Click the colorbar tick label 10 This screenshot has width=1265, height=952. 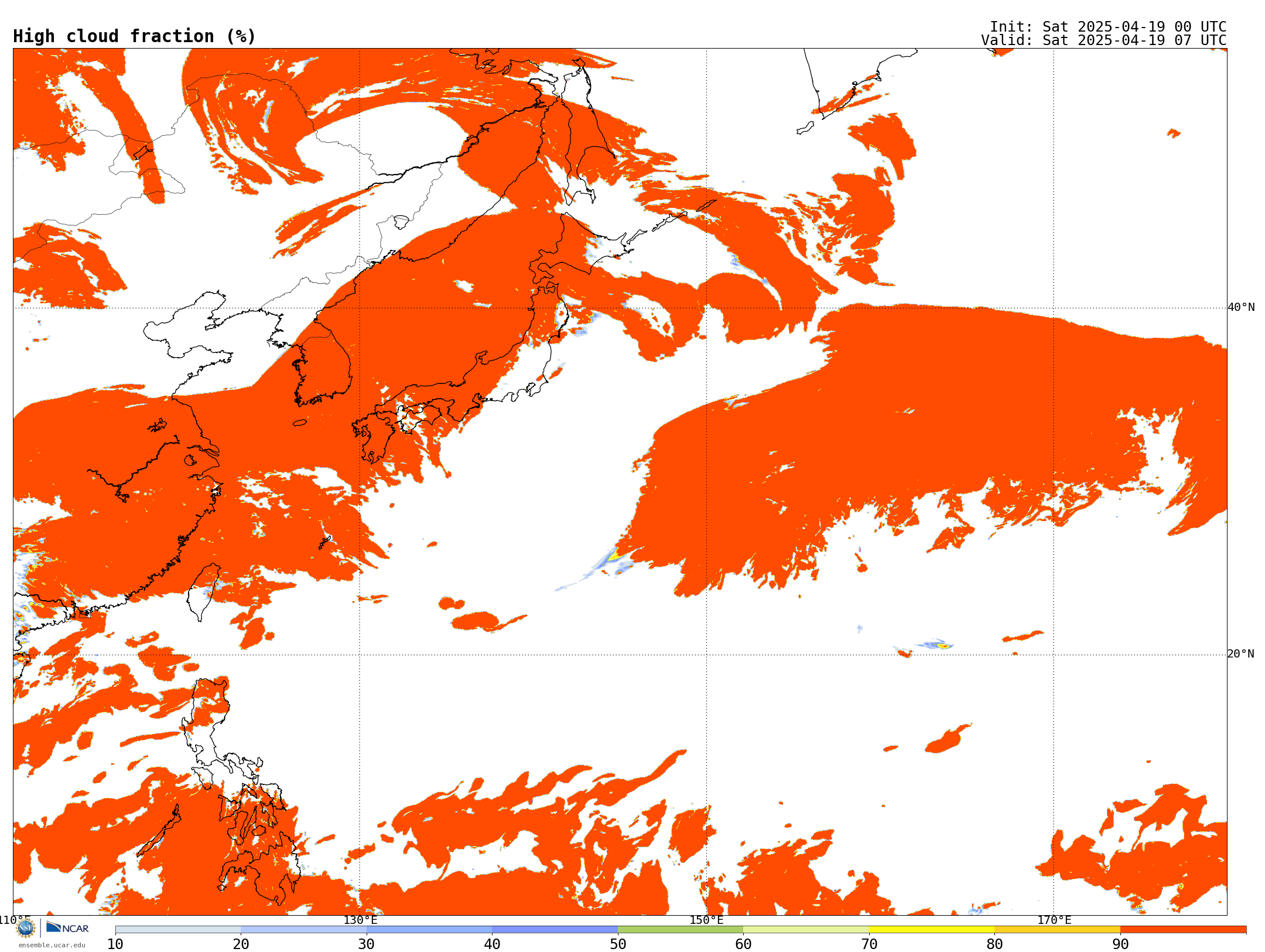tap(115, 944)
